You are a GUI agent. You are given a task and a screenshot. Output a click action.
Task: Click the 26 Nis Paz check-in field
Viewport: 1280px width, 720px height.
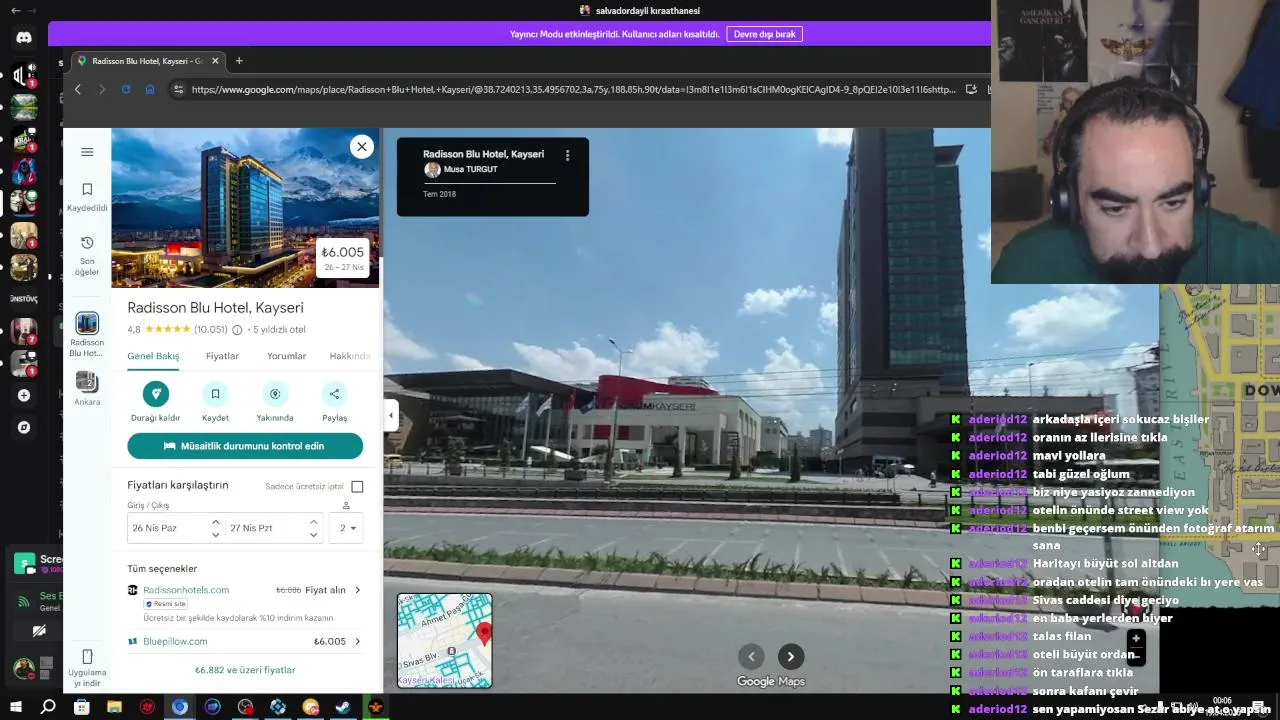[175, 528]
